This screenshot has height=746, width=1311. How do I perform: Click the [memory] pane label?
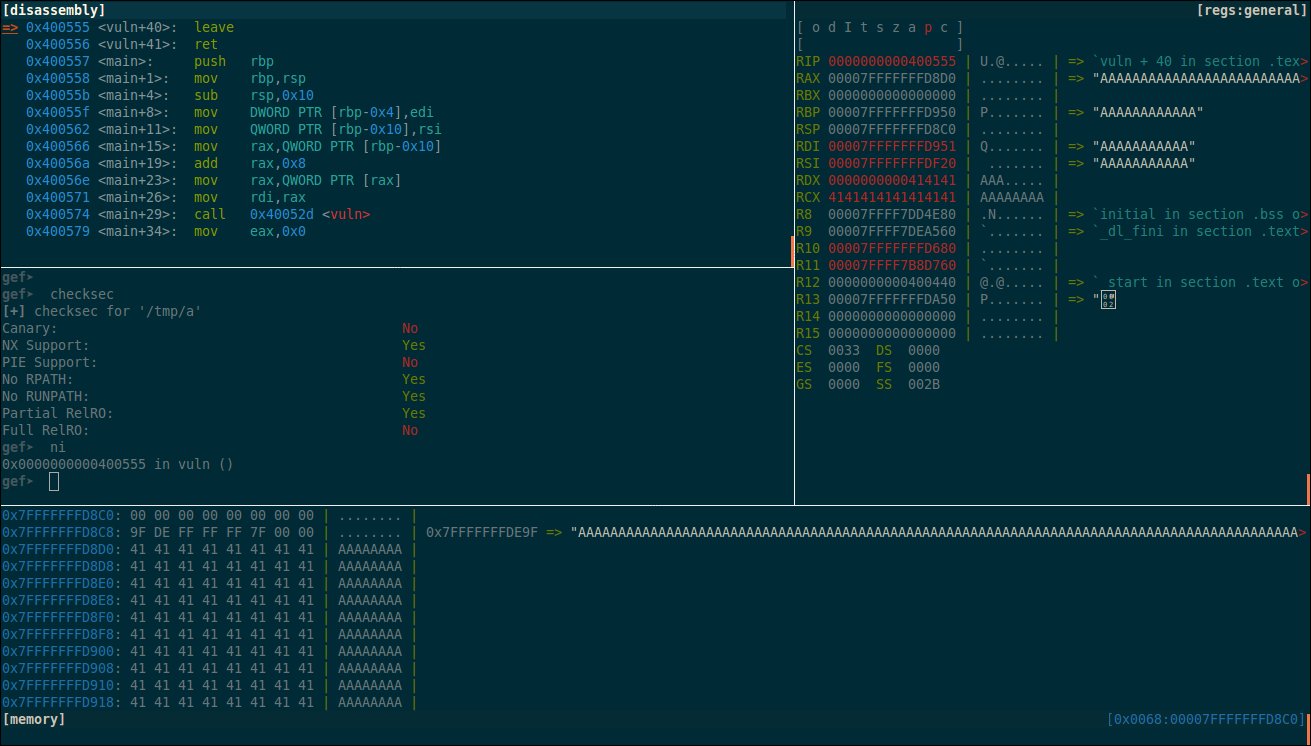click(34, 719)
